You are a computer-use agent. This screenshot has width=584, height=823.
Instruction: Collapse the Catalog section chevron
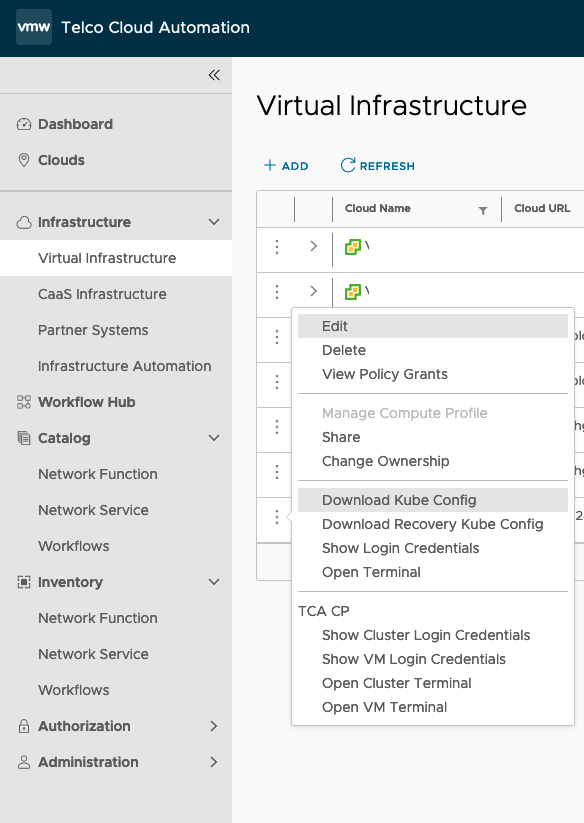click(214, 438)
